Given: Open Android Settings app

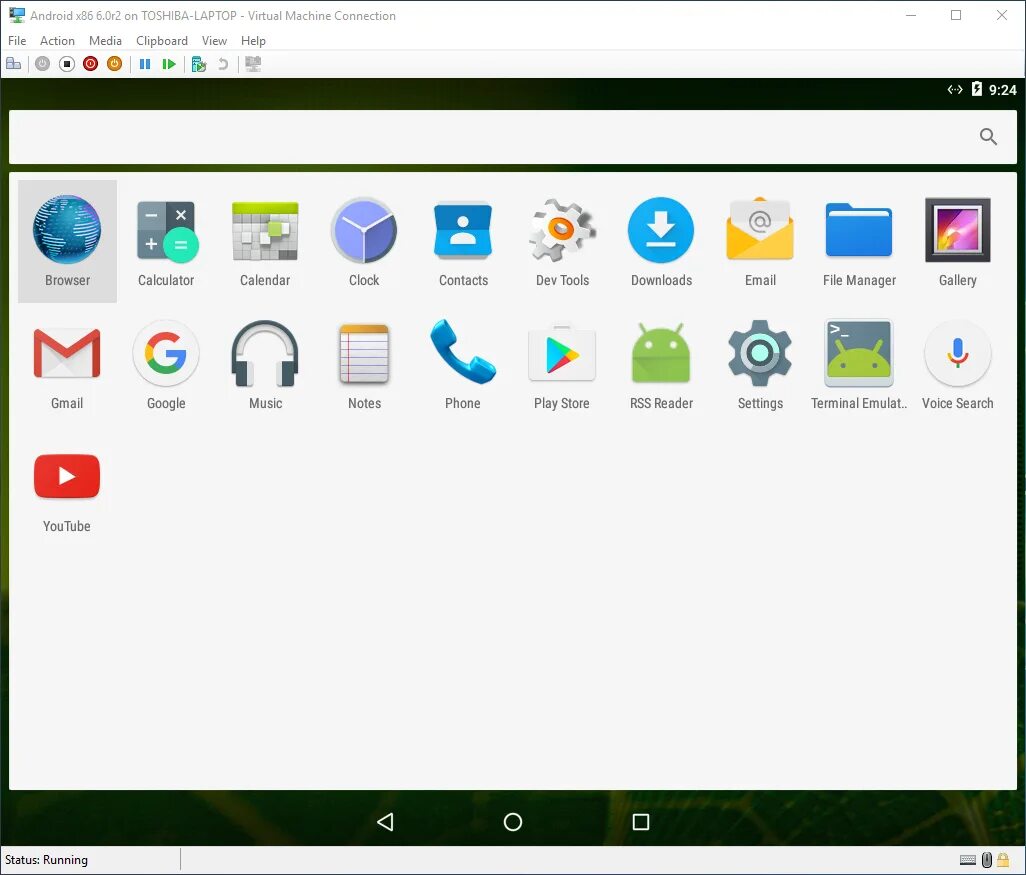Looking at the screenshot, I should 760,364.
